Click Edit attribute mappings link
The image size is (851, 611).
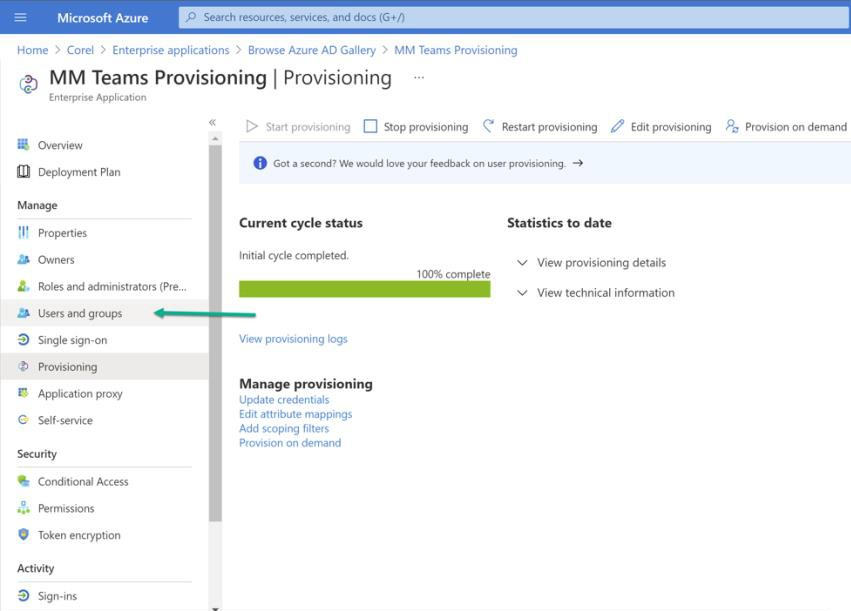pos(296,414)
